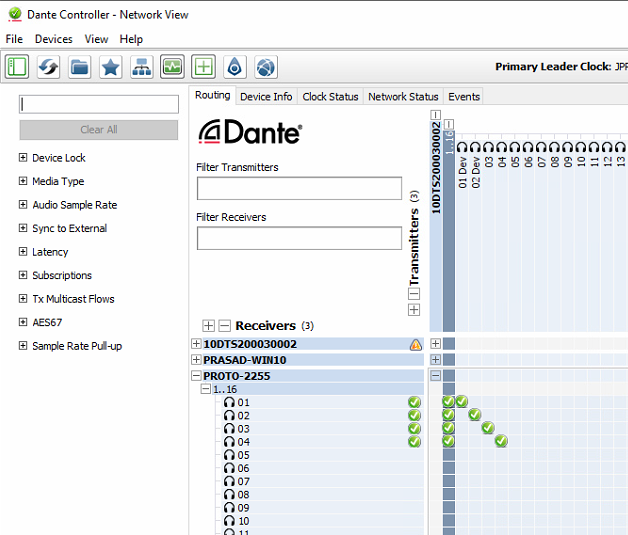This screenshot has width=628, height=535.
Task: Toggle subscription of receiver 03 to transmitter 03
Action: click(488, 428)
